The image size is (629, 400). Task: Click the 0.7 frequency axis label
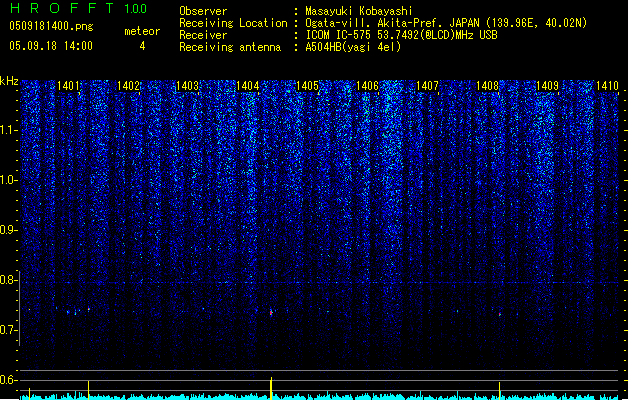[9, 330]
